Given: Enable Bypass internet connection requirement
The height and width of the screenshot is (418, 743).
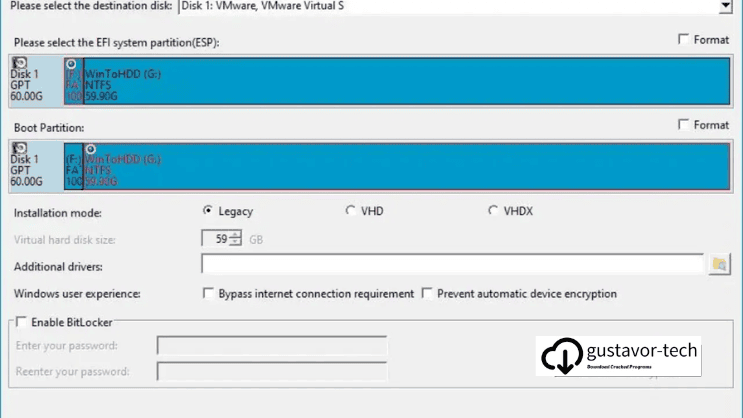Looking at the screenshot, I should tap(208, 293).
